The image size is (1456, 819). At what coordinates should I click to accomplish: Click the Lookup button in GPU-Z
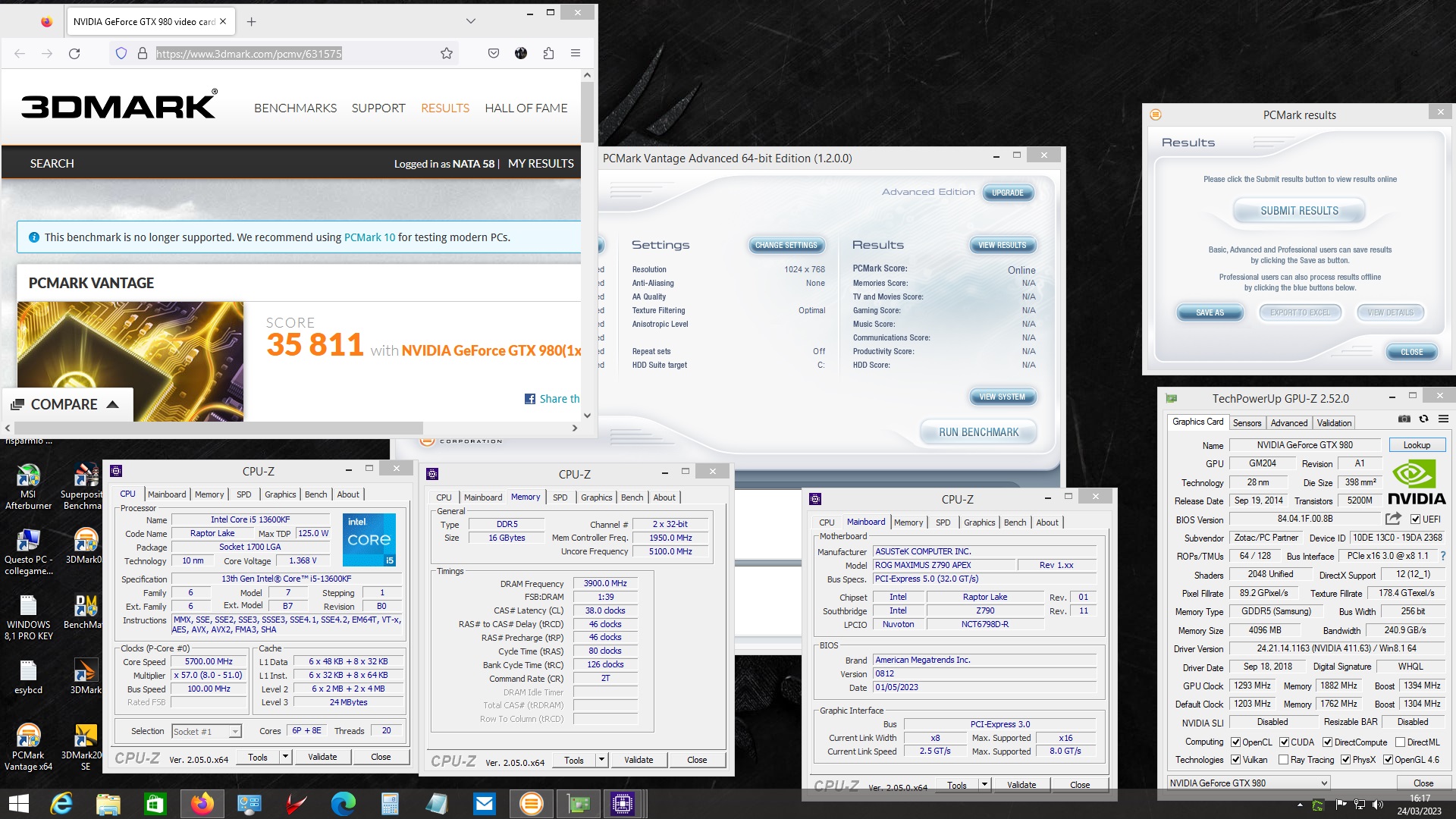tap(1417, 445)
